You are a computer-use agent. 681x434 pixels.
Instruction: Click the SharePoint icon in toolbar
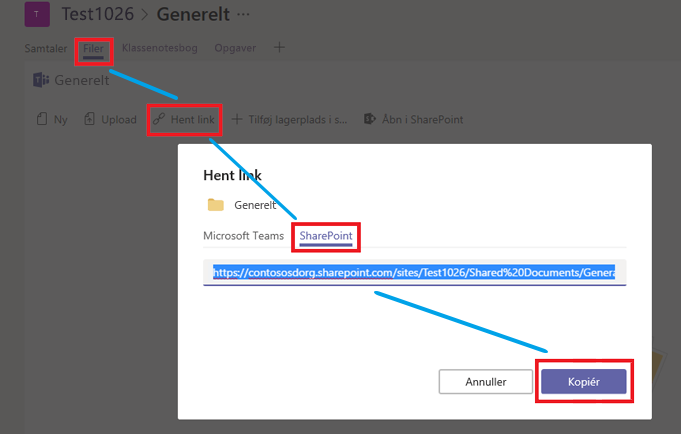(x=370, y=119)
